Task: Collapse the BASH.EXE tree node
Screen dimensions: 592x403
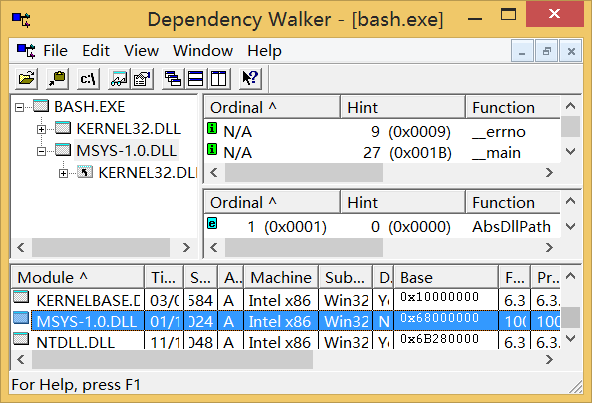Action: coord(19,108)
